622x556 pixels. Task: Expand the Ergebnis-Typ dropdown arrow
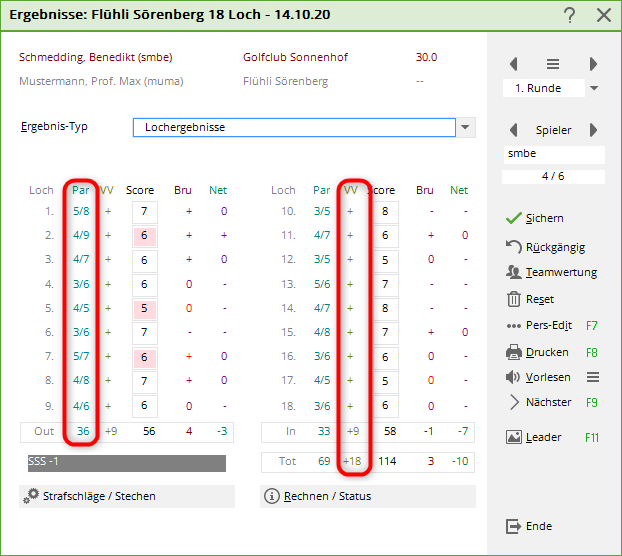(466, 128)
